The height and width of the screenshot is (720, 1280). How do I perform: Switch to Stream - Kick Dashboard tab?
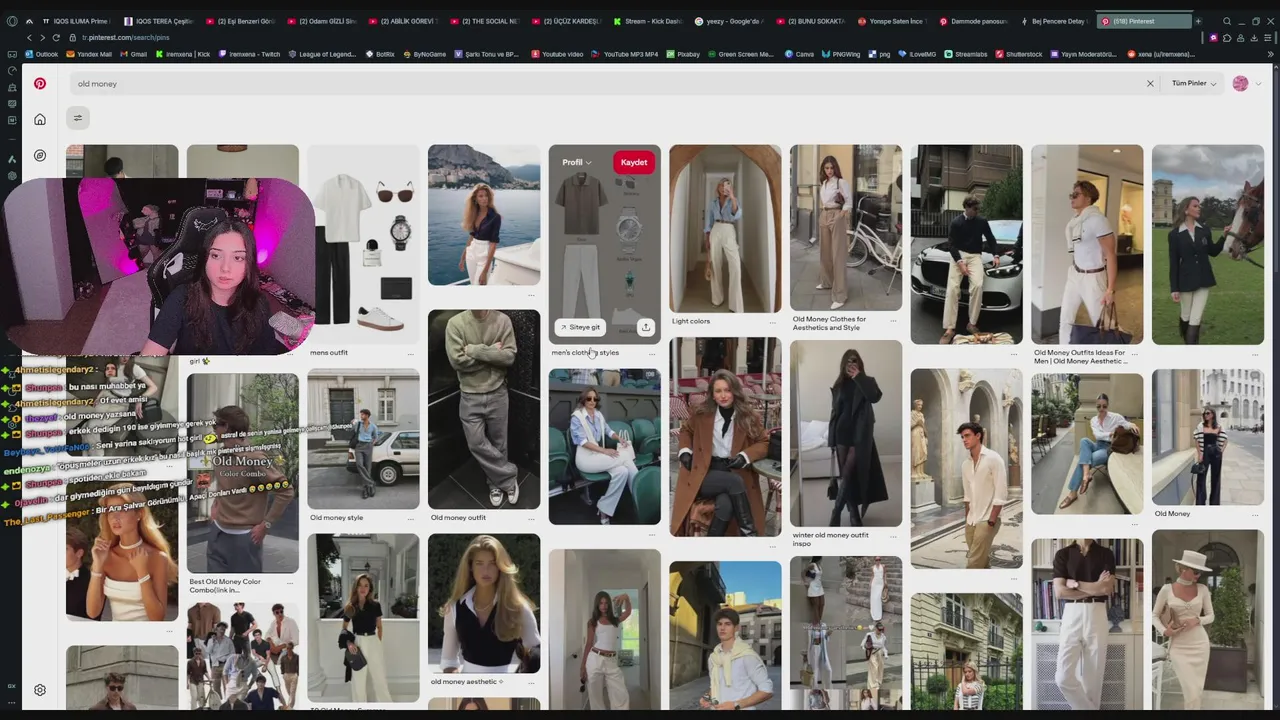(x=650, y=21)
